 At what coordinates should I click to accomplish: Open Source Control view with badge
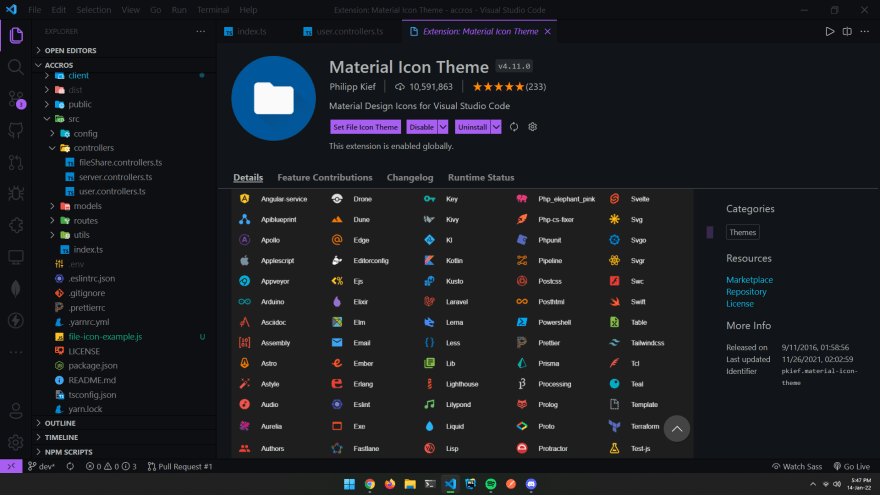click(x=16, y=99)
